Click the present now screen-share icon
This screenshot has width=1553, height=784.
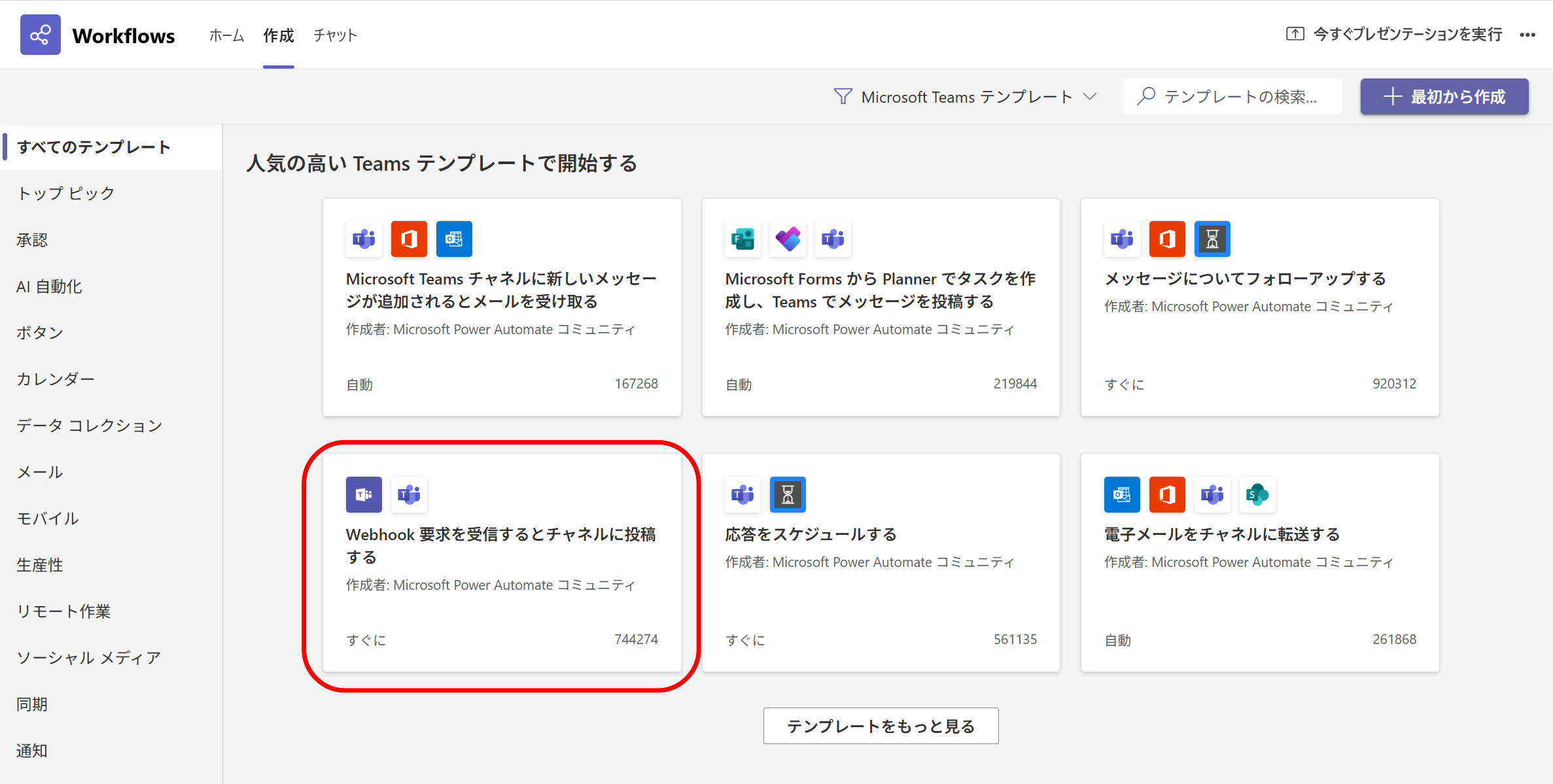point(1295,34)
